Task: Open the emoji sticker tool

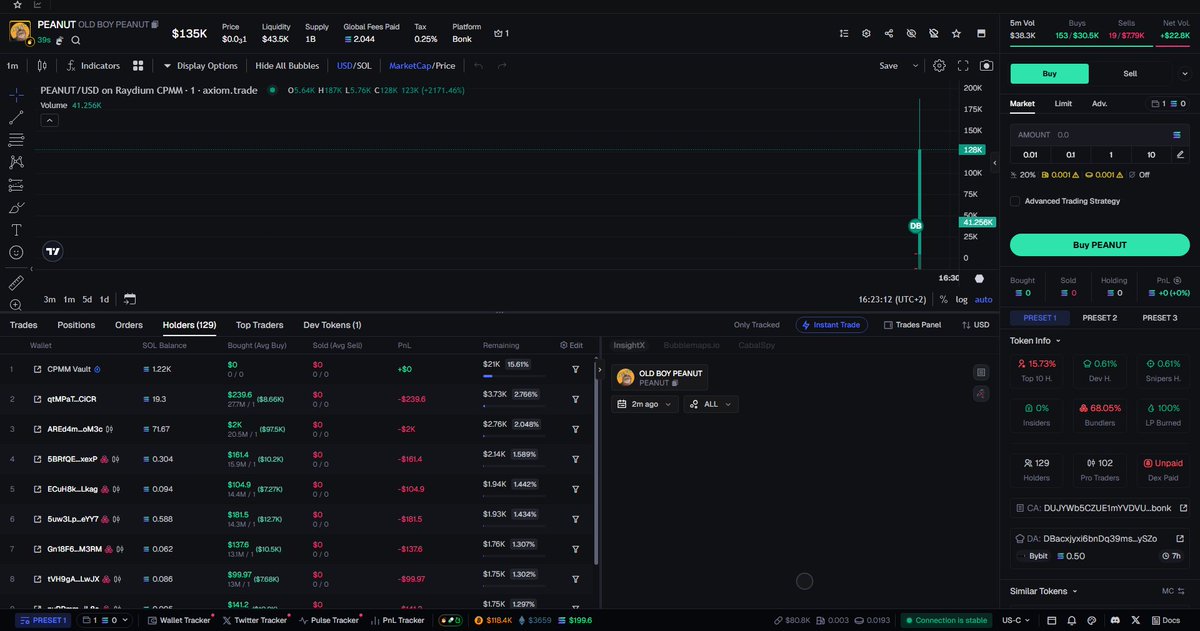Action: click(x=16, y=253)
